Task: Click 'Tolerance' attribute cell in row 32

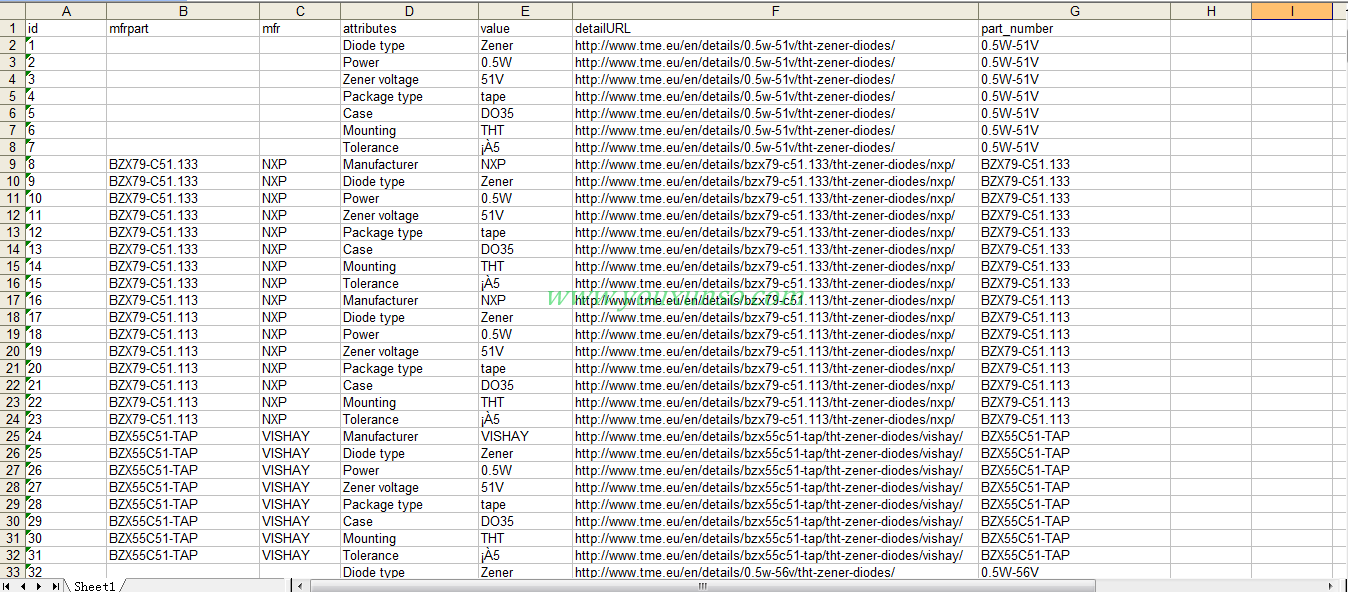Action: coord(409,556)
